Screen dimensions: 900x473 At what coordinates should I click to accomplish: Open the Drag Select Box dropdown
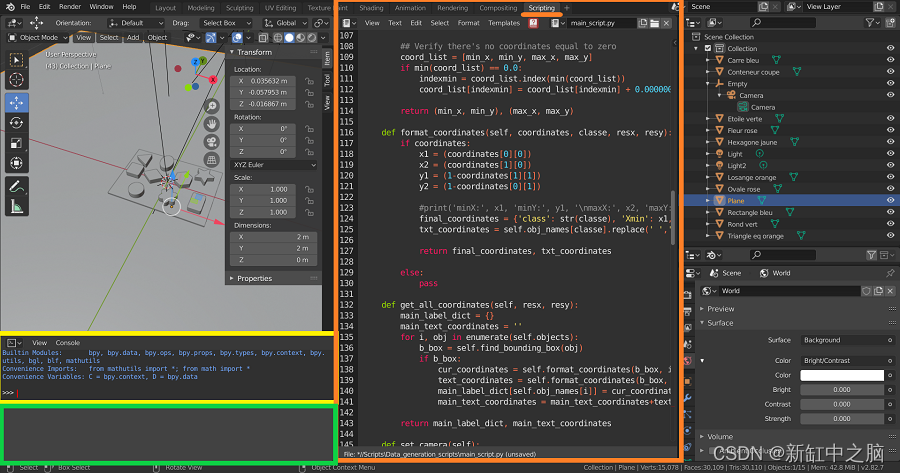pos(226,23)
